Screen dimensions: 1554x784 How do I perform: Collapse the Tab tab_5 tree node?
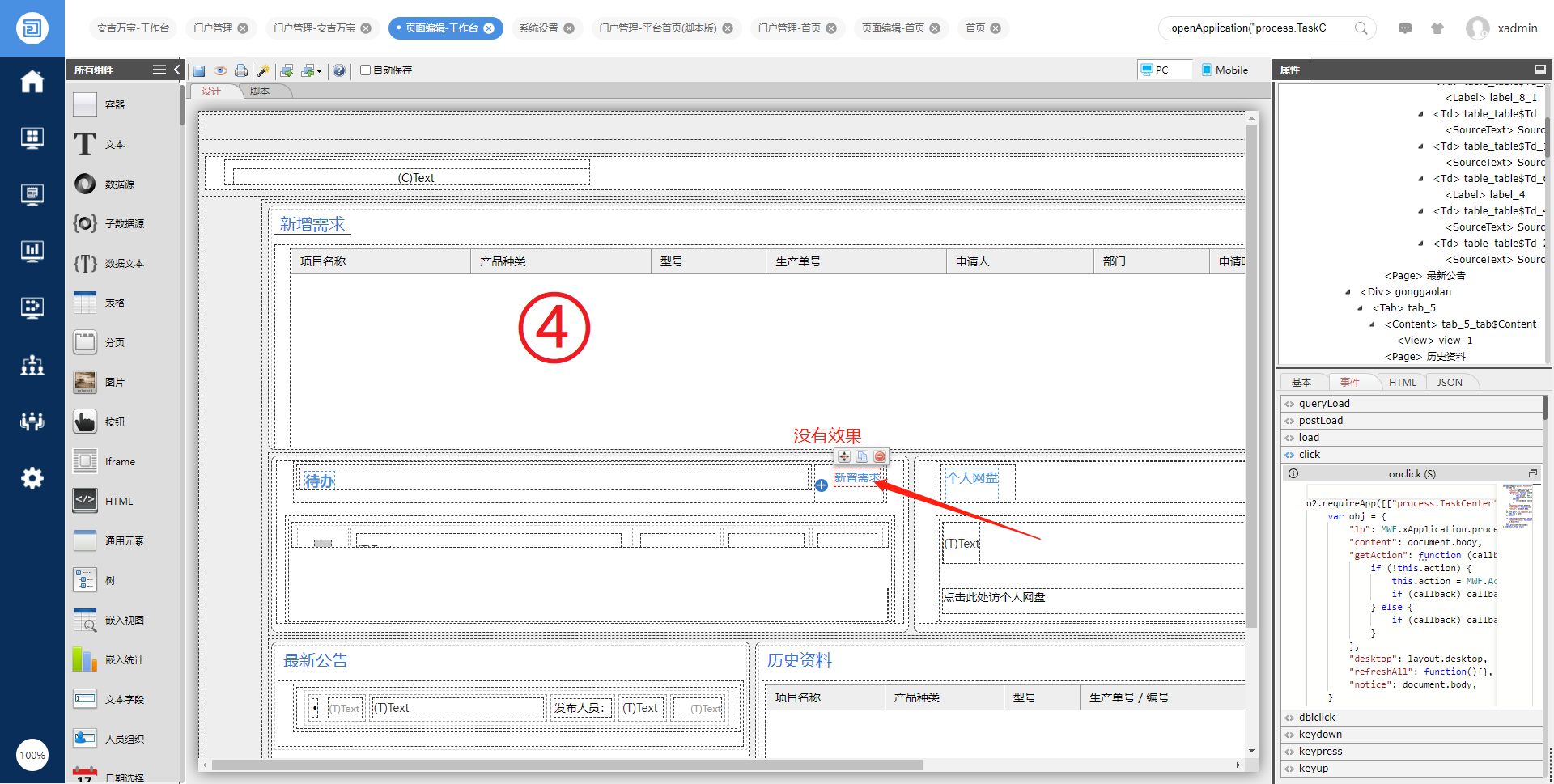click(1361, 308)
